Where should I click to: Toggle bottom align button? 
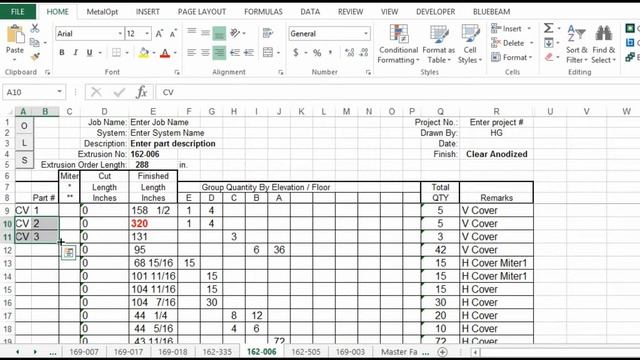click(219, 33)
